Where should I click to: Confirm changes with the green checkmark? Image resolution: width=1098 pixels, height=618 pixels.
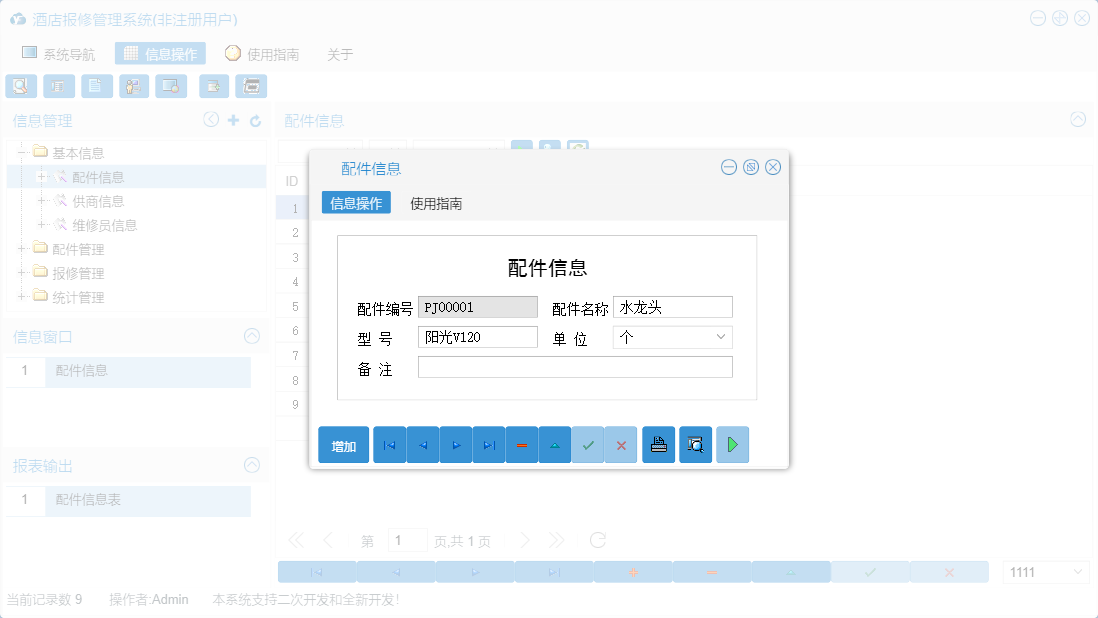(589, 444)
